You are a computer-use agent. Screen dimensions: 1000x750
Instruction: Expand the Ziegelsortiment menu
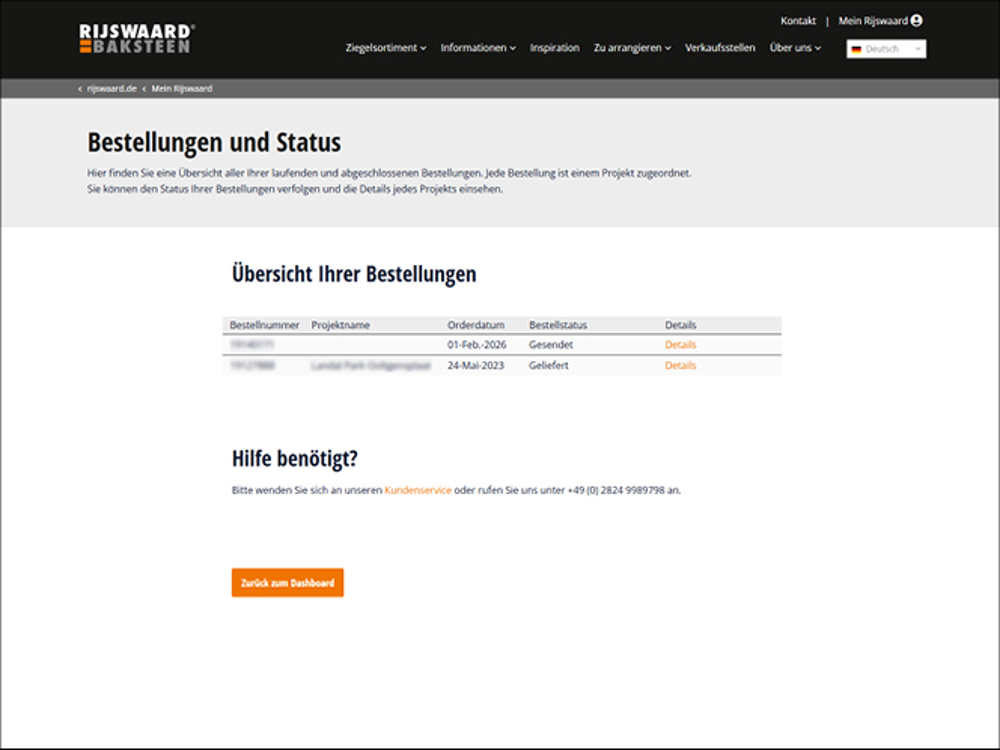385,48
